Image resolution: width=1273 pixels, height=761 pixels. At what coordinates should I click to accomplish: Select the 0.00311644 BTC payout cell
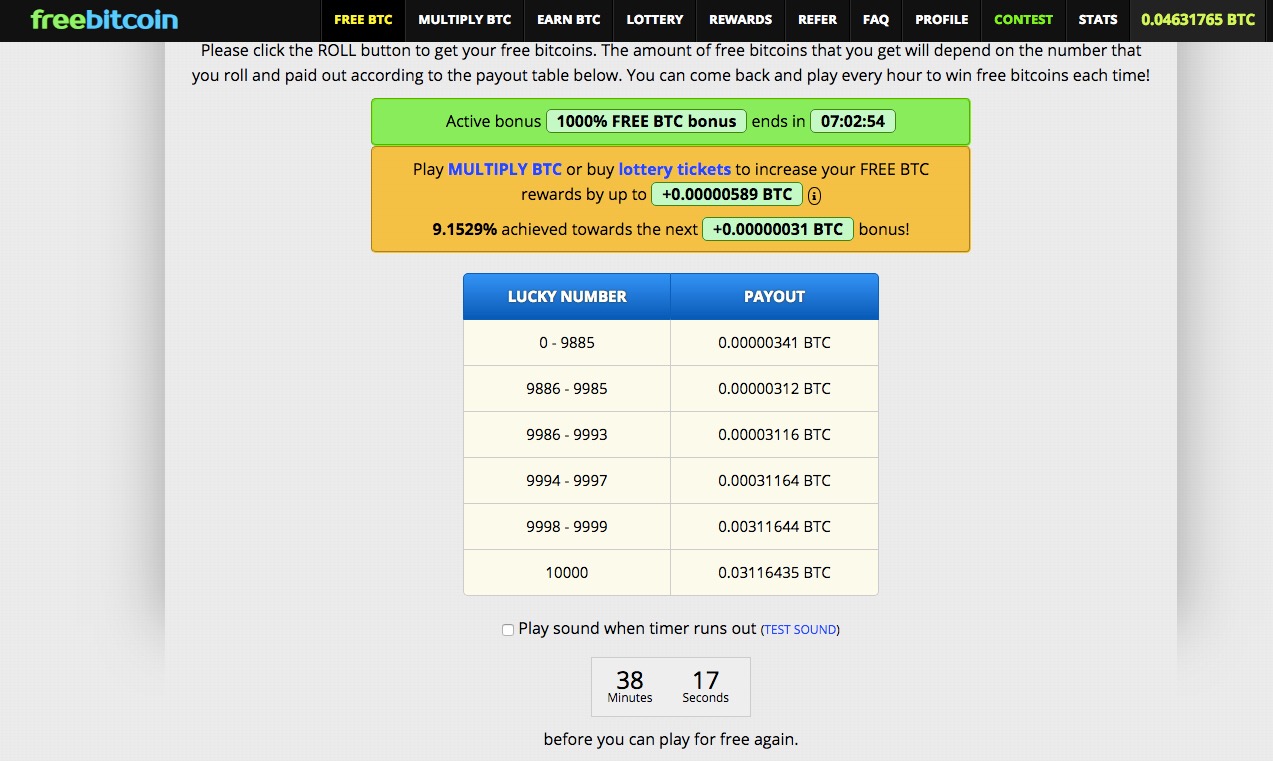point(774,527)
